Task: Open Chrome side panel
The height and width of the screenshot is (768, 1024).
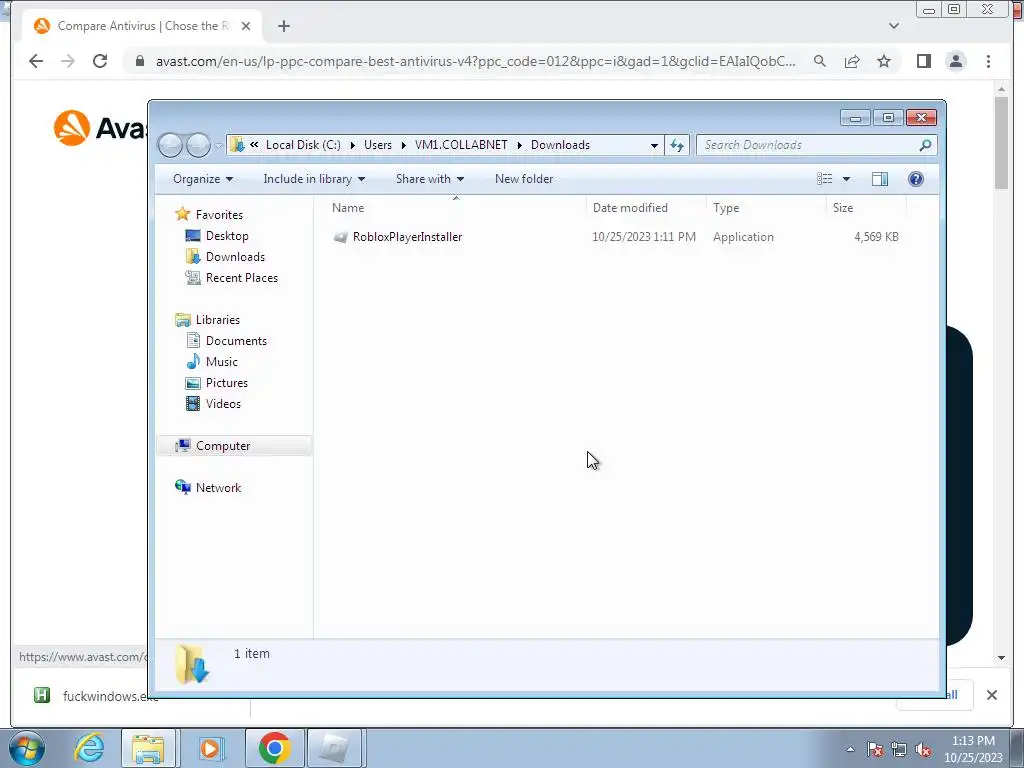Action: pos(923,61)
